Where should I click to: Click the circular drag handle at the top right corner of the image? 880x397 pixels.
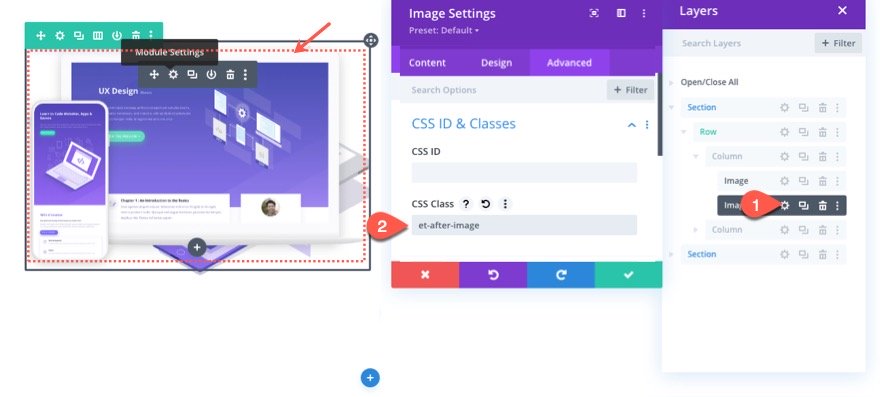point(370,40)
